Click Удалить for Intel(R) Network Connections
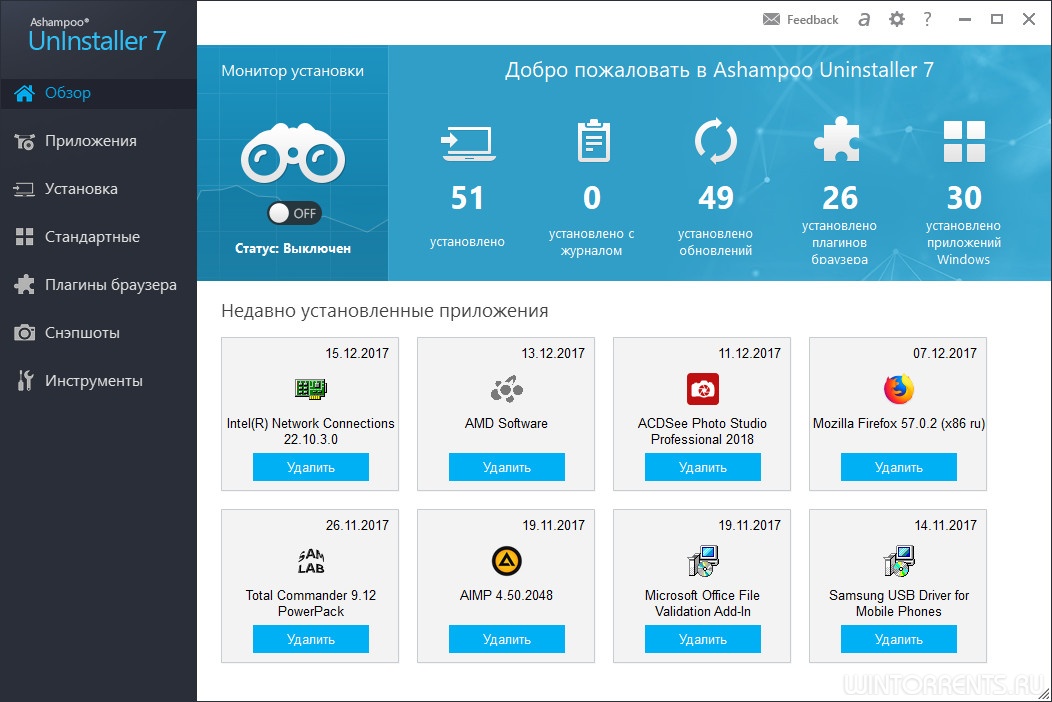Viewport: 1052px width, 702px height. (x=311, y=467)
